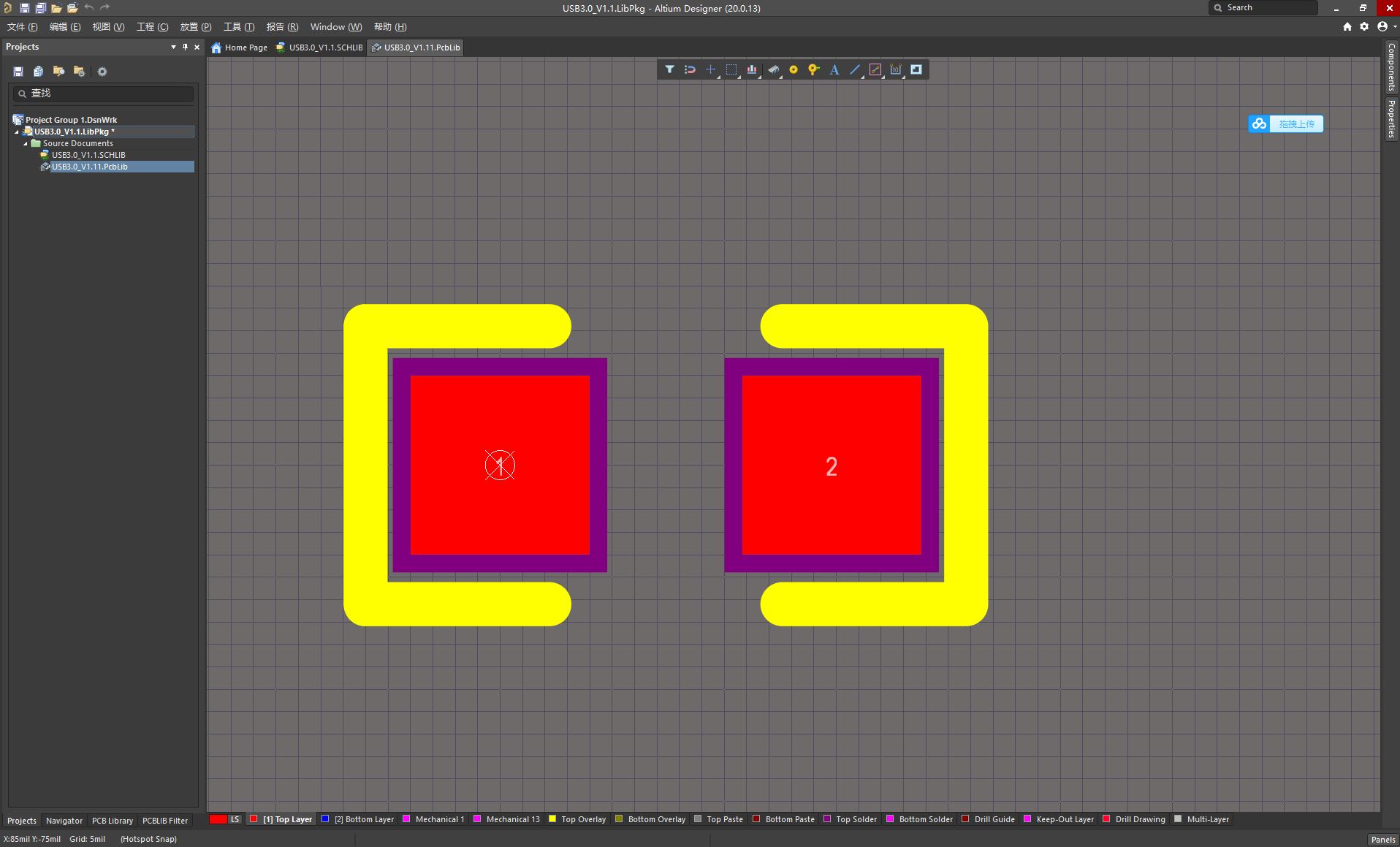The height and width of the screenshot is (847, 1400).
Task: Select the rectangle selection tool
Action: 731,69
